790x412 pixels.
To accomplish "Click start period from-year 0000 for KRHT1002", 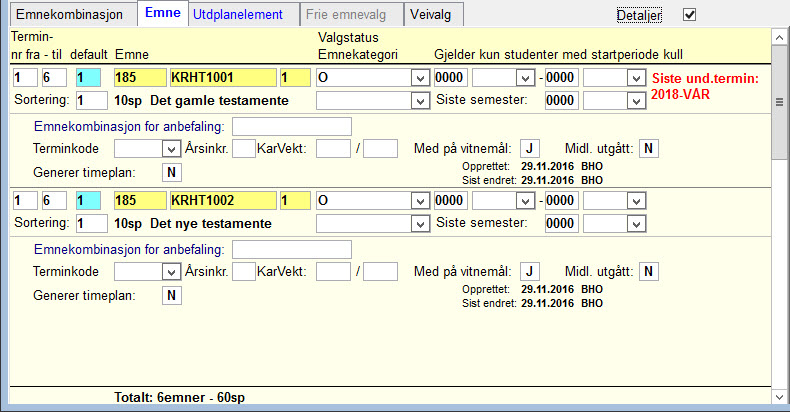I will 451,201.
